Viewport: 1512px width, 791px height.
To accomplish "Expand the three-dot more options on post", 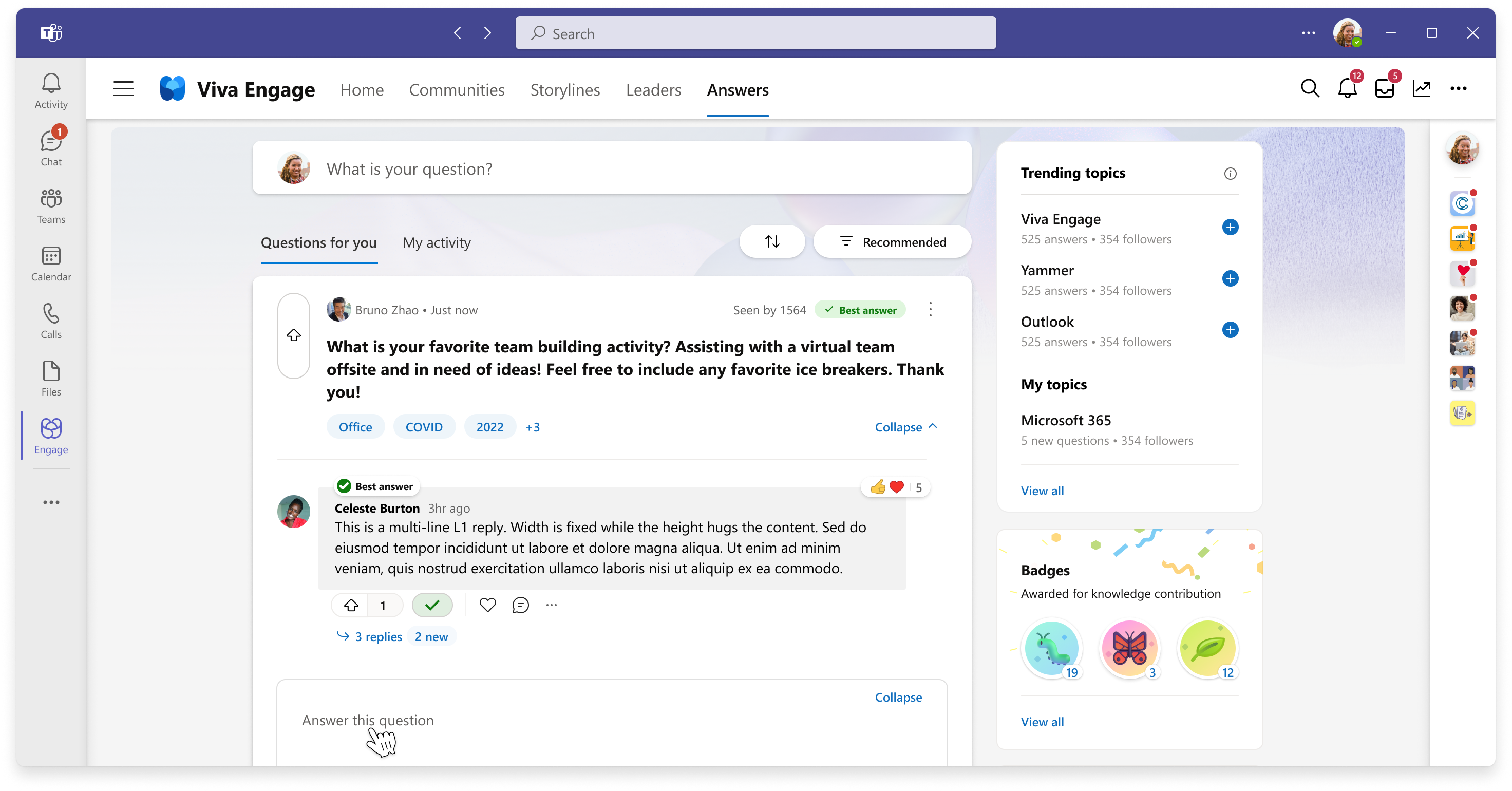I will [x=930, y=308].
